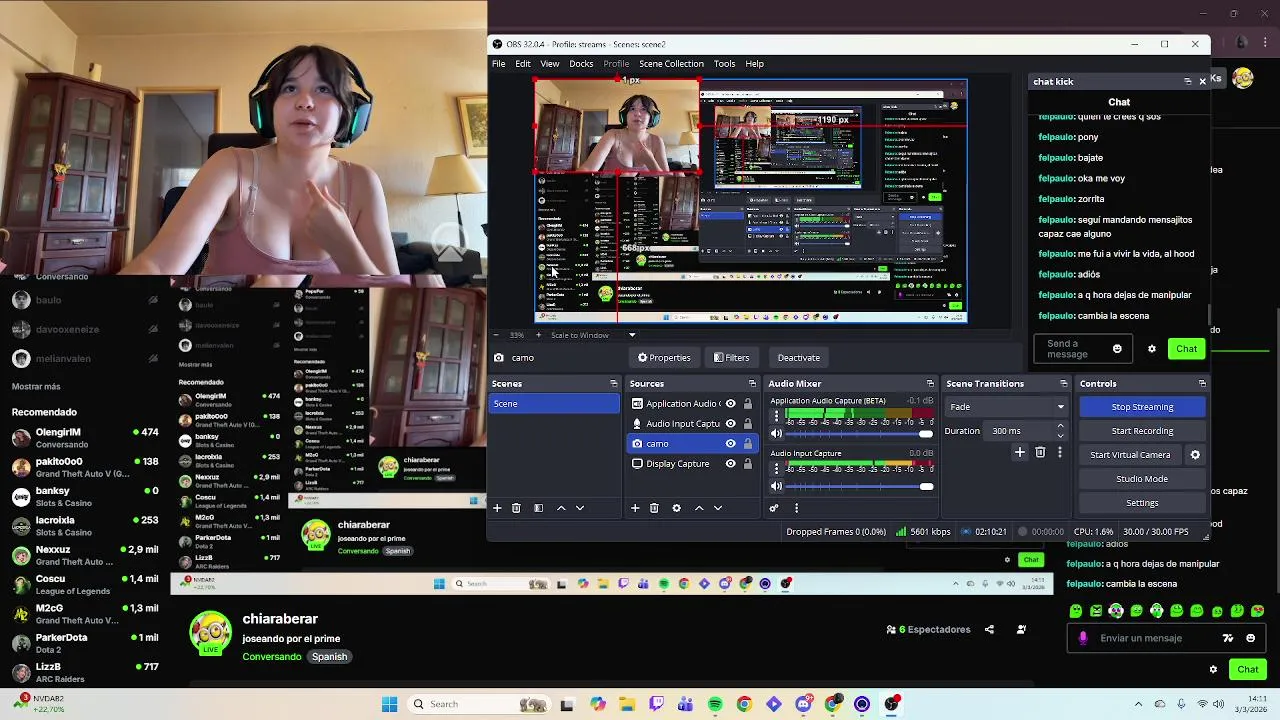The image size is (1280, 720).
Task: Open scene filters icon in Scenes dock
Action: tap(538, 508)
